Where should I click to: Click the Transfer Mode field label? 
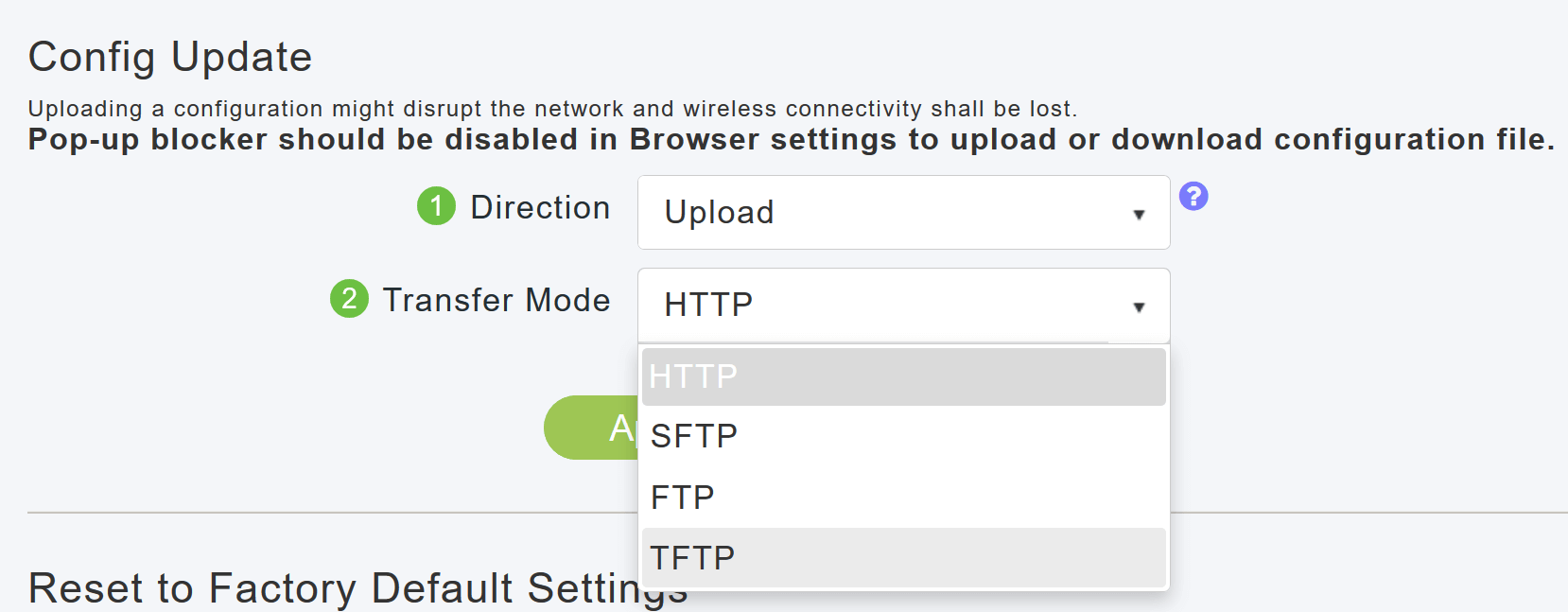pyautogui.click(x=497, y=300)
